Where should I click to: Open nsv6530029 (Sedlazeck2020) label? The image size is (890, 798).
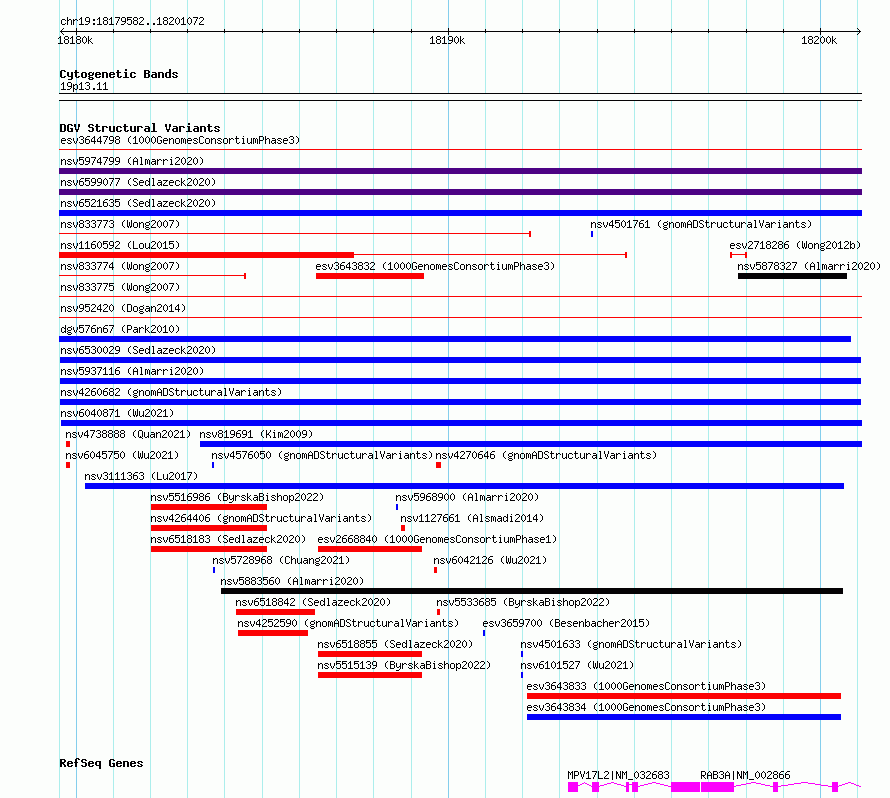pyautogui.click(x=138, y=350)
